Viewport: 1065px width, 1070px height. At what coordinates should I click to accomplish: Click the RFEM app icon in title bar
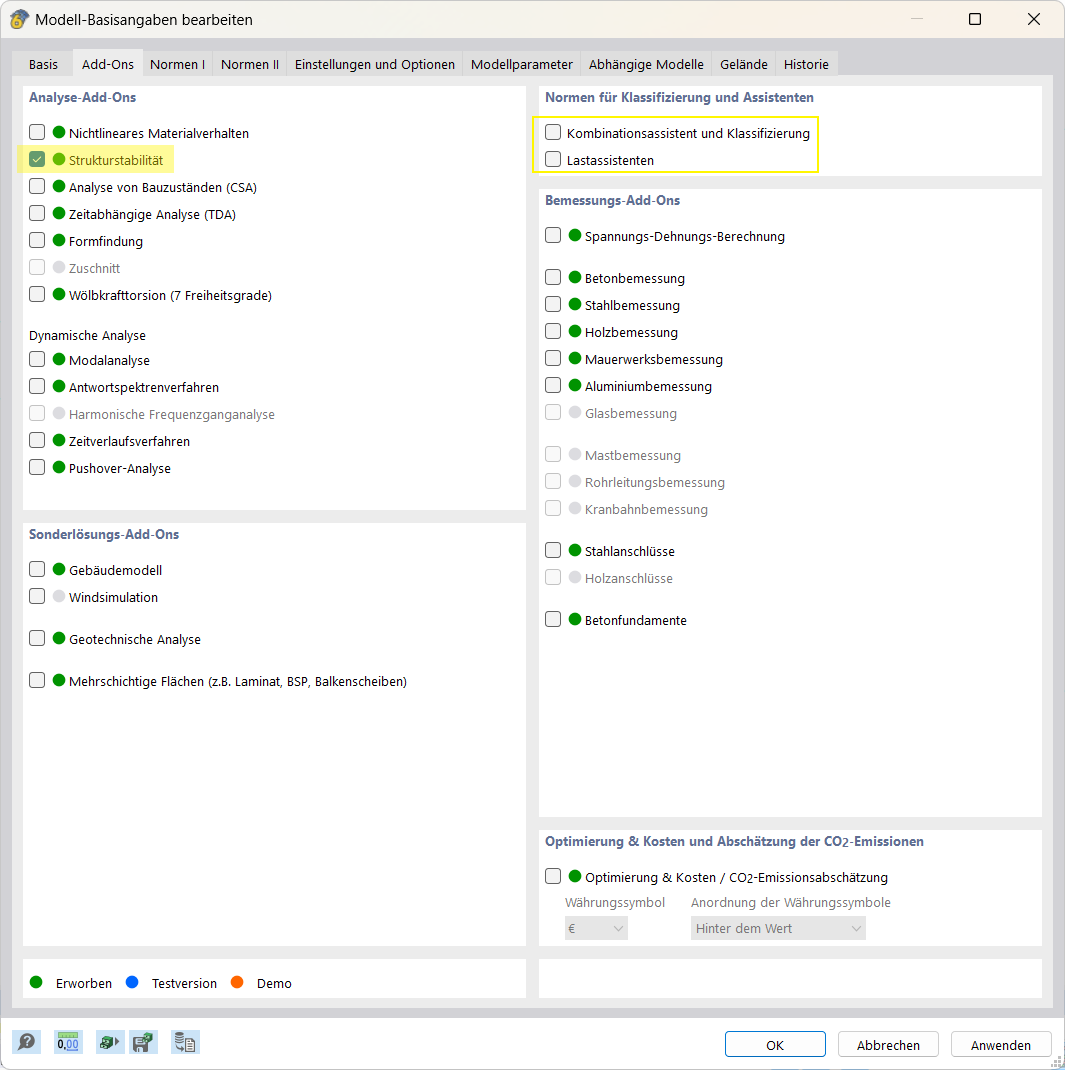click(x=19, y=19)
